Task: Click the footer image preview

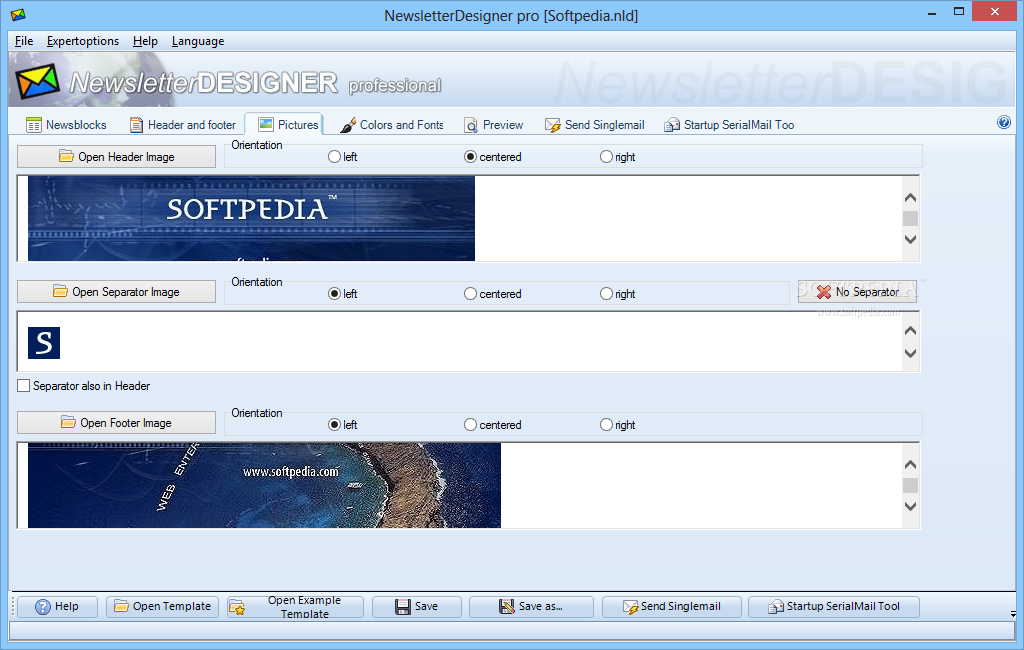Action: click(264, 485)
